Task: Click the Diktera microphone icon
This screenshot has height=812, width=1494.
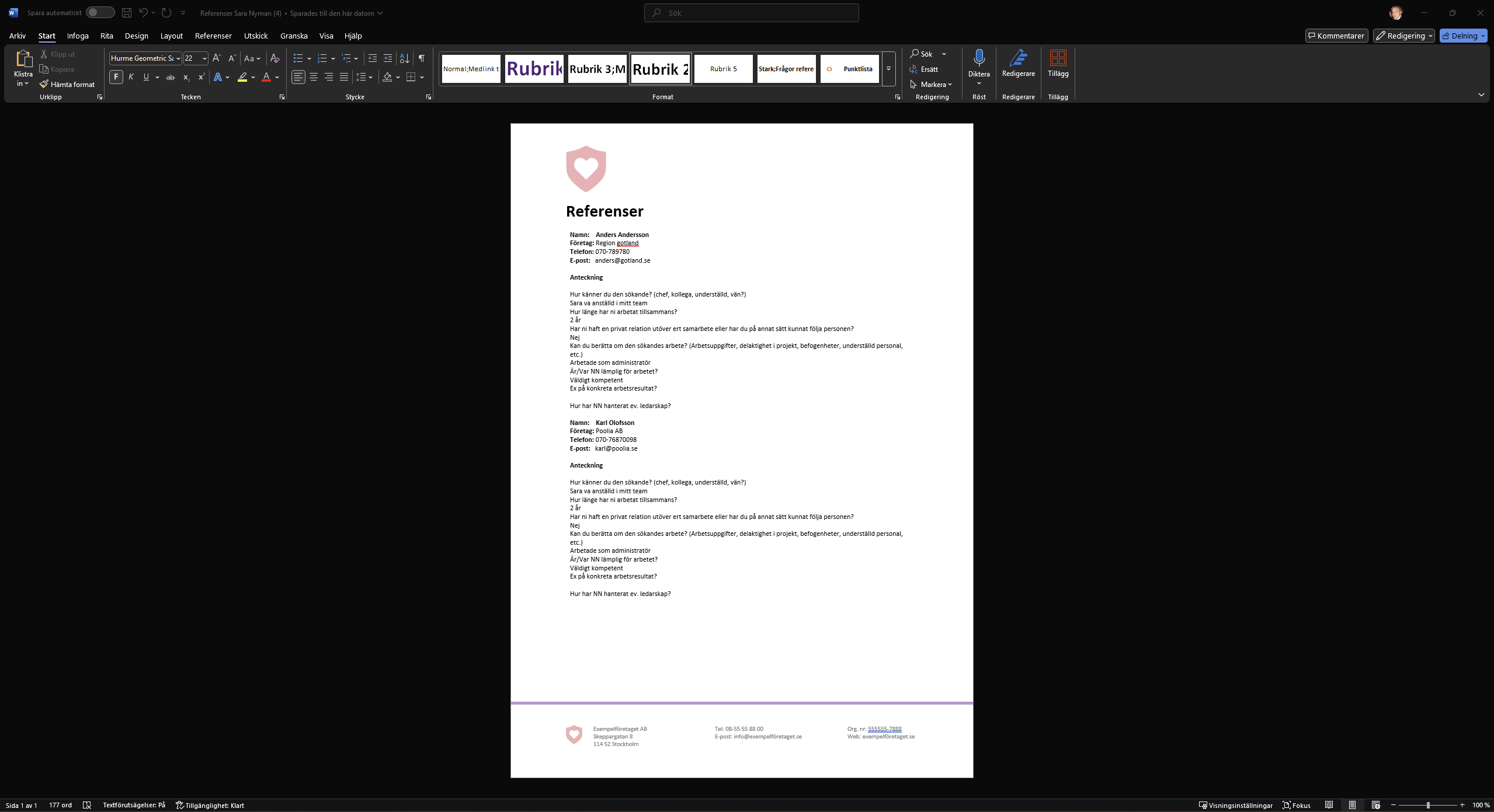Action: 979,58
